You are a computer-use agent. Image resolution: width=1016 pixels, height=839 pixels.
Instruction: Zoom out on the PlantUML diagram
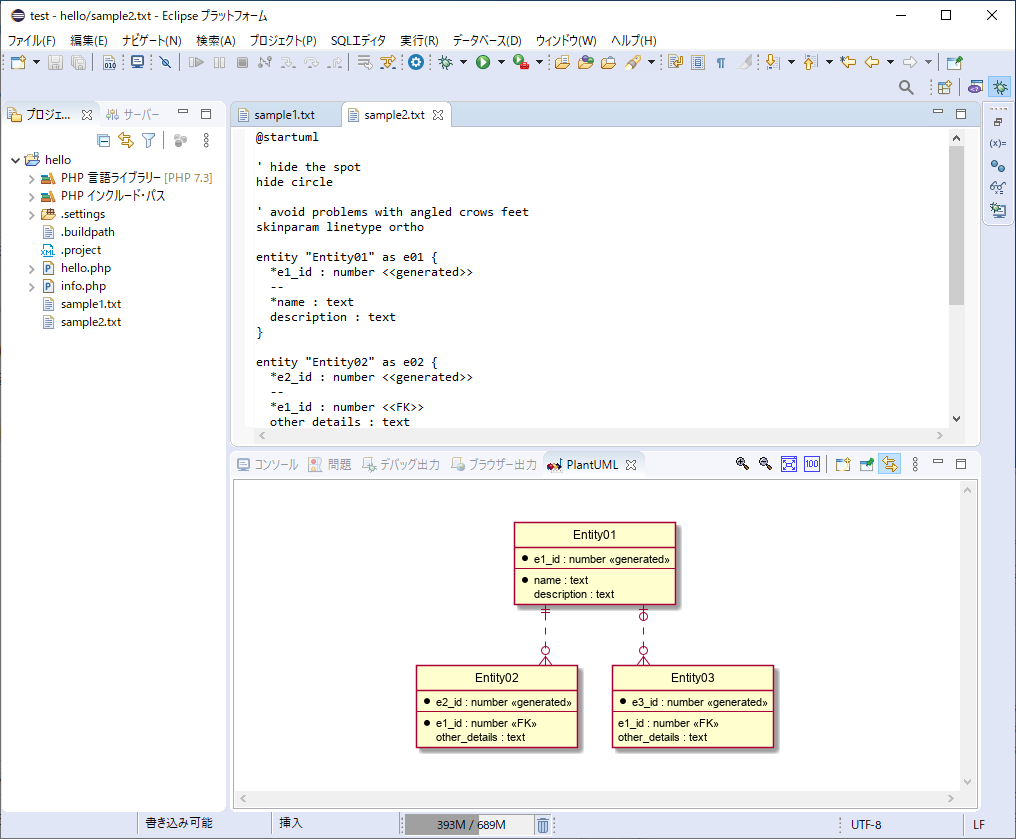coord(765,464)
